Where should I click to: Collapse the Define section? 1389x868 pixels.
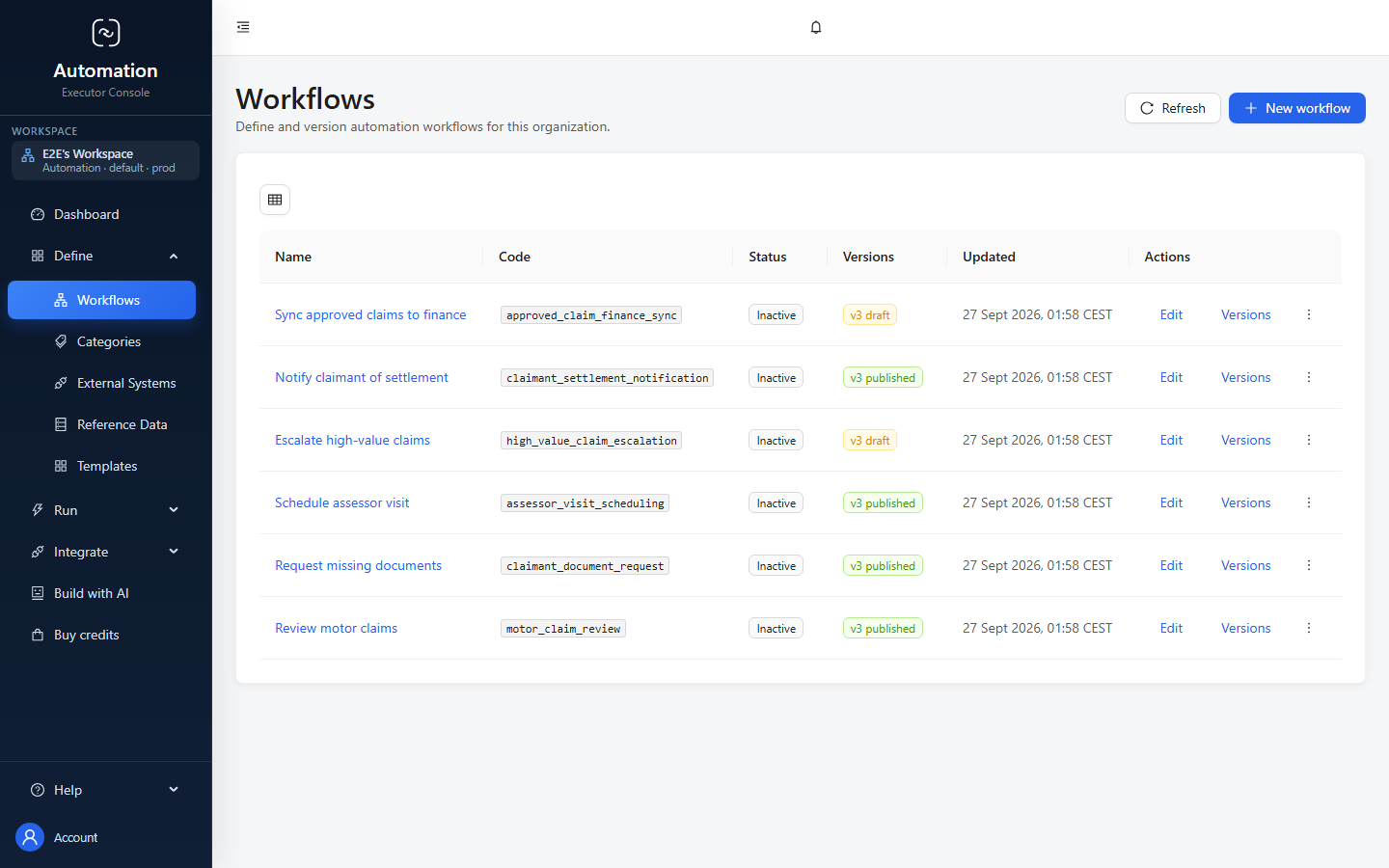[101, 256]
